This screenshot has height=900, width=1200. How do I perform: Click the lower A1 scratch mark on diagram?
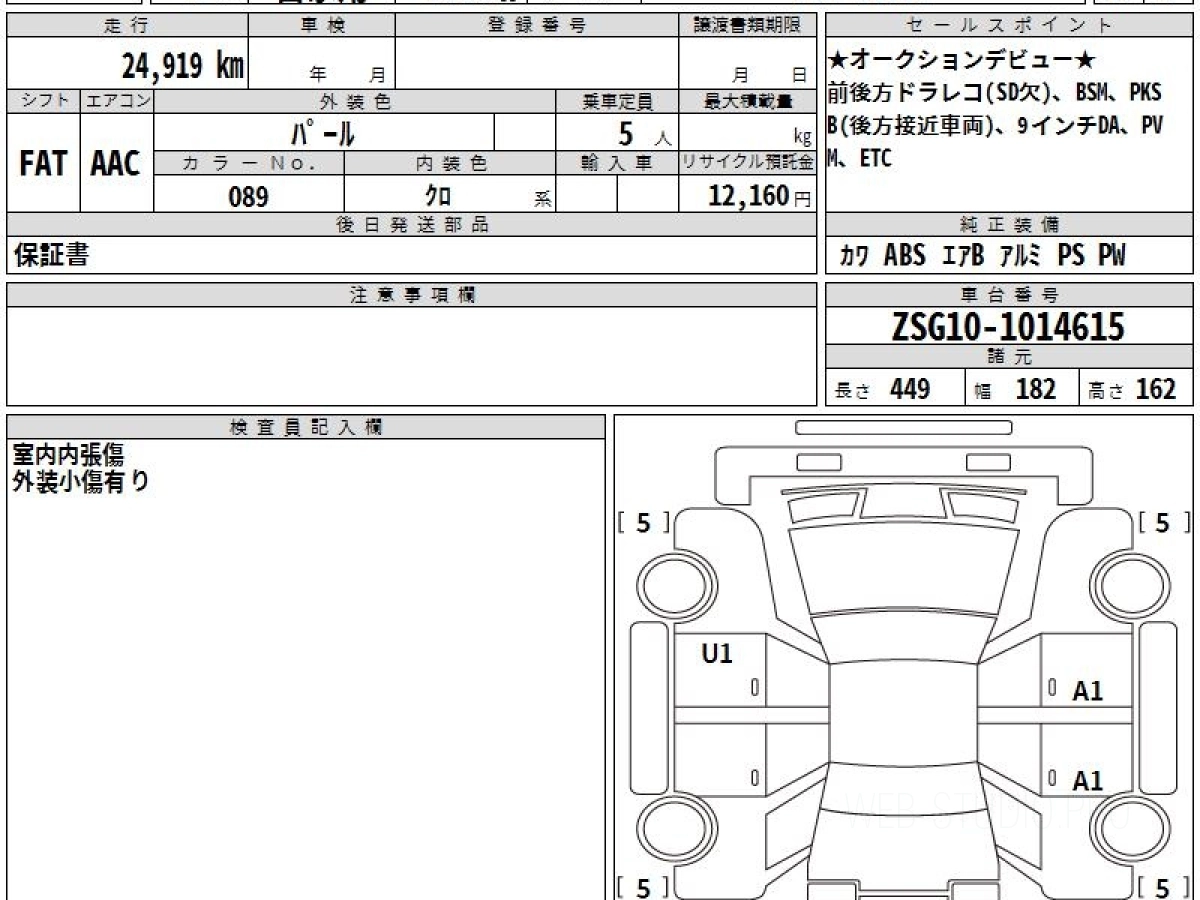pyautogui.click(x=1087, y=780)
